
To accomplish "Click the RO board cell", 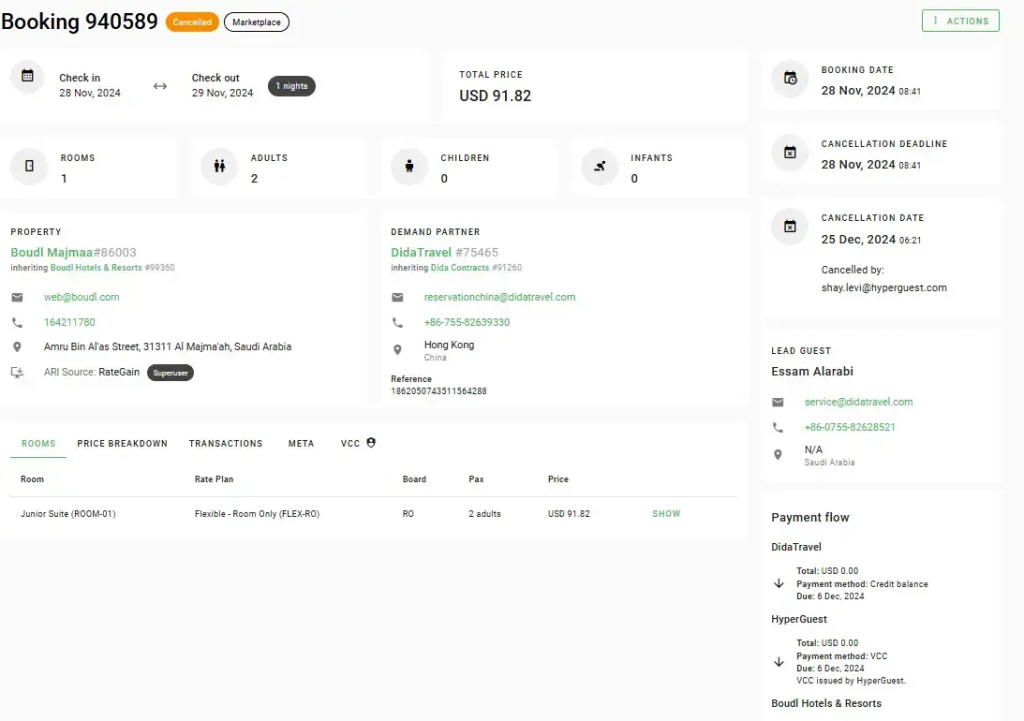I will (x=408, y=514).
